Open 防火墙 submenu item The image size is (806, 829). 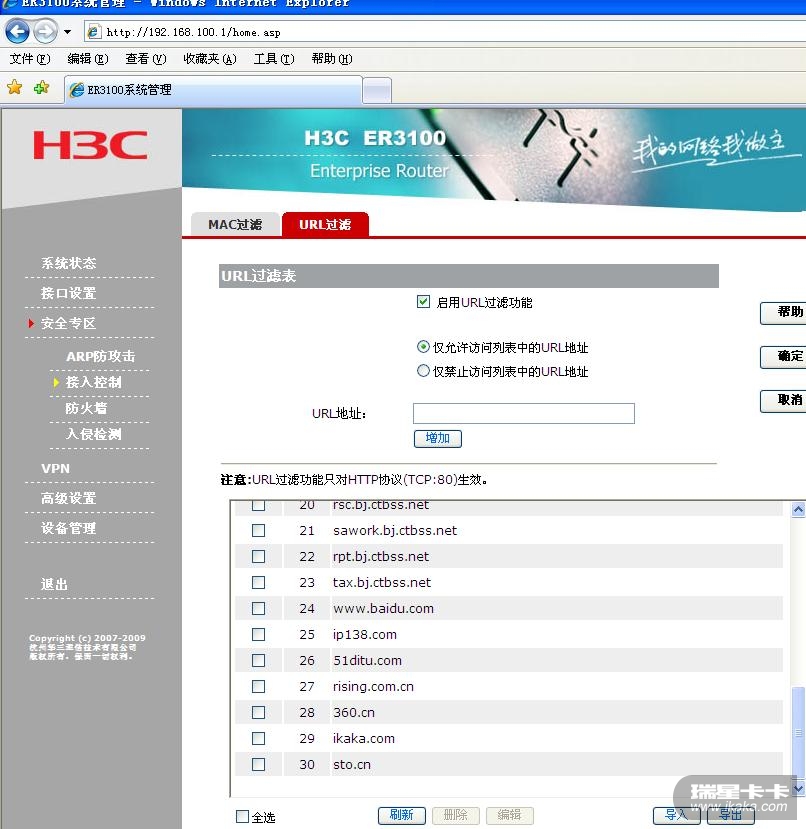click(86, 408)
